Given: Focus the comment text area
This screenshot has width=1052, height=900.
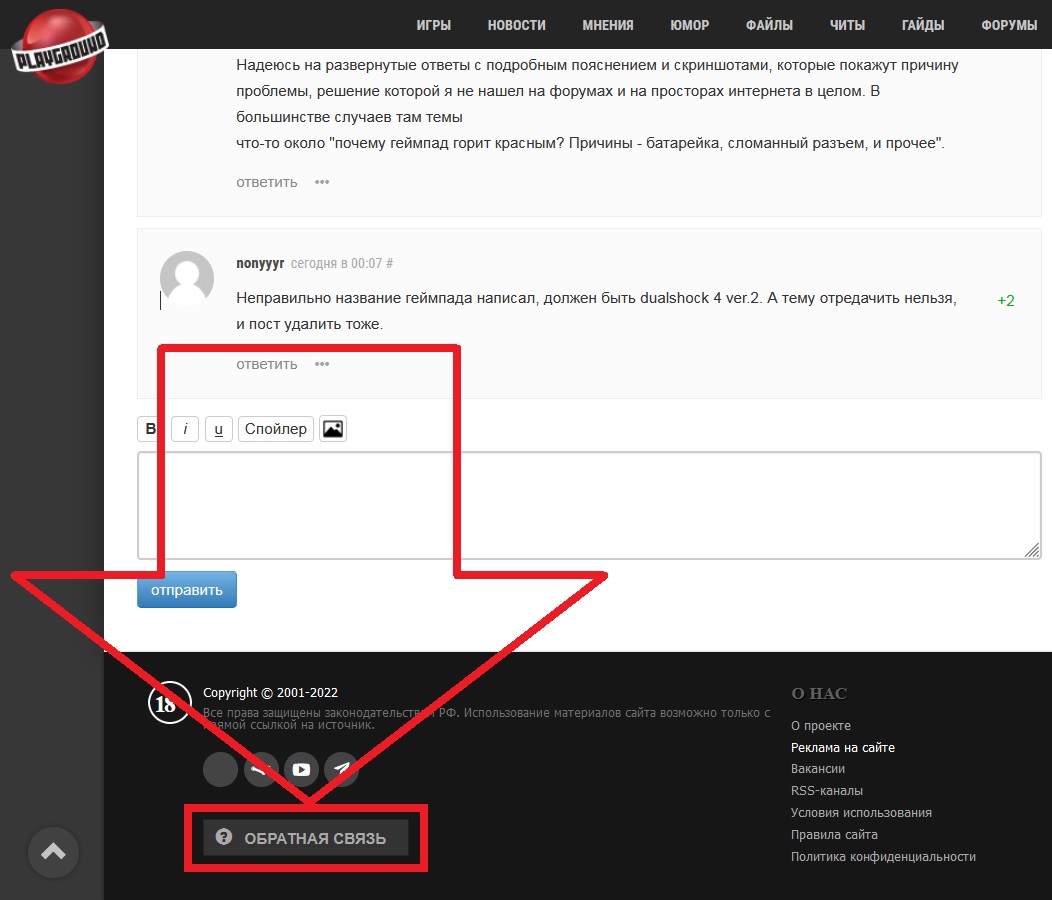Looking at the screenshot, I should tap(589, 505).
